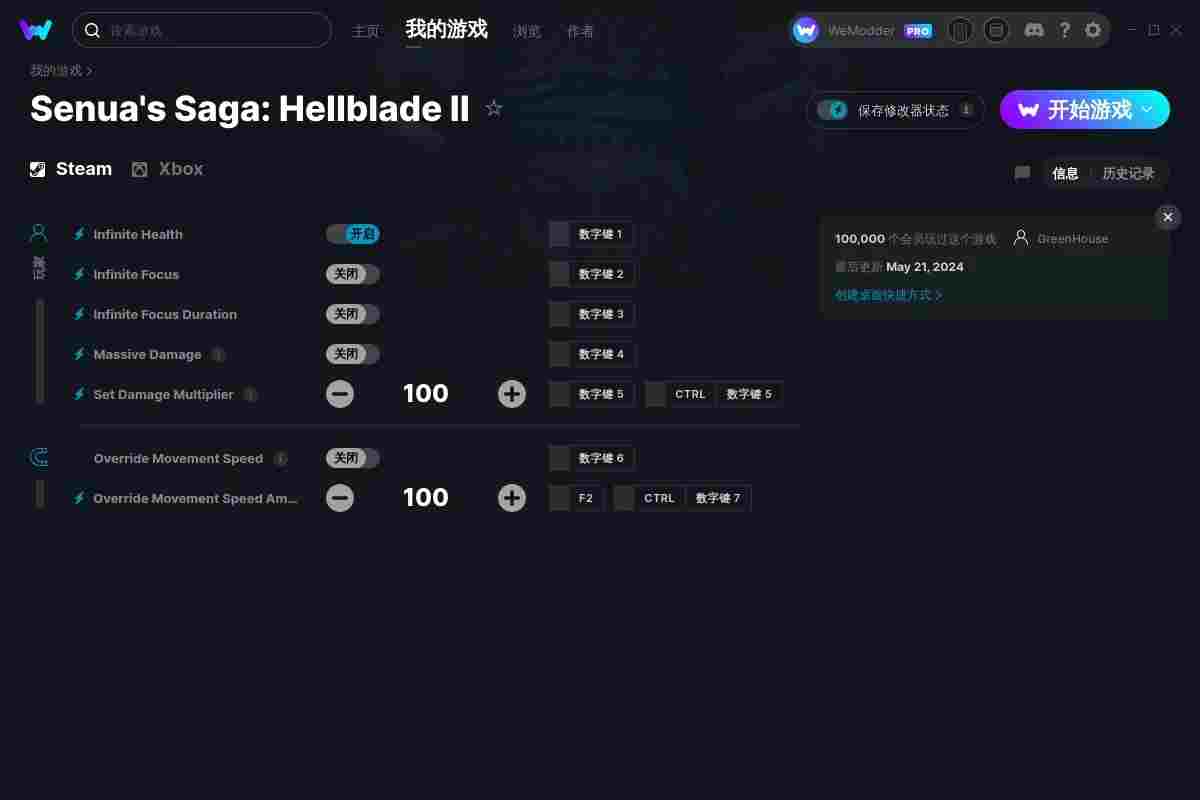Screen dimensions: 1200x800
Task: Select the Steam platform tab
Action: [71, 169]
